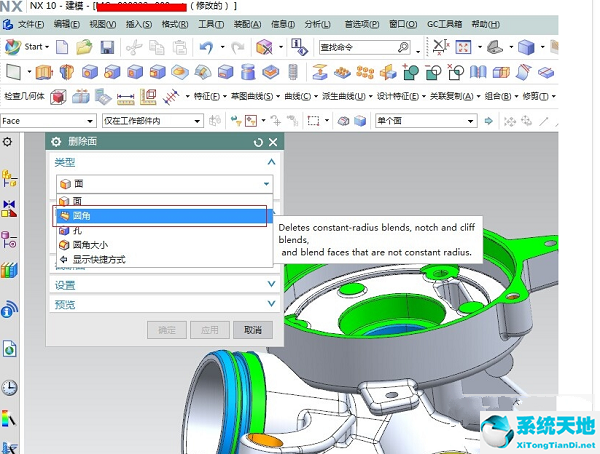Viewport: 600px width, 454px height.
Task: Expand the 设置 section
Action: pyautogui.click(x=271, y=284)
